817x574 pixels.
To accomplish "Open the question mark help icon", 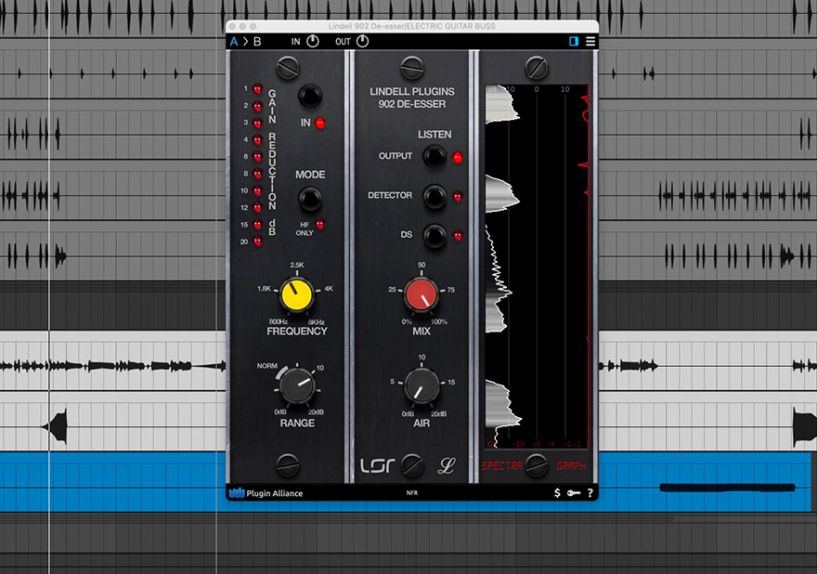I will 590,493.
